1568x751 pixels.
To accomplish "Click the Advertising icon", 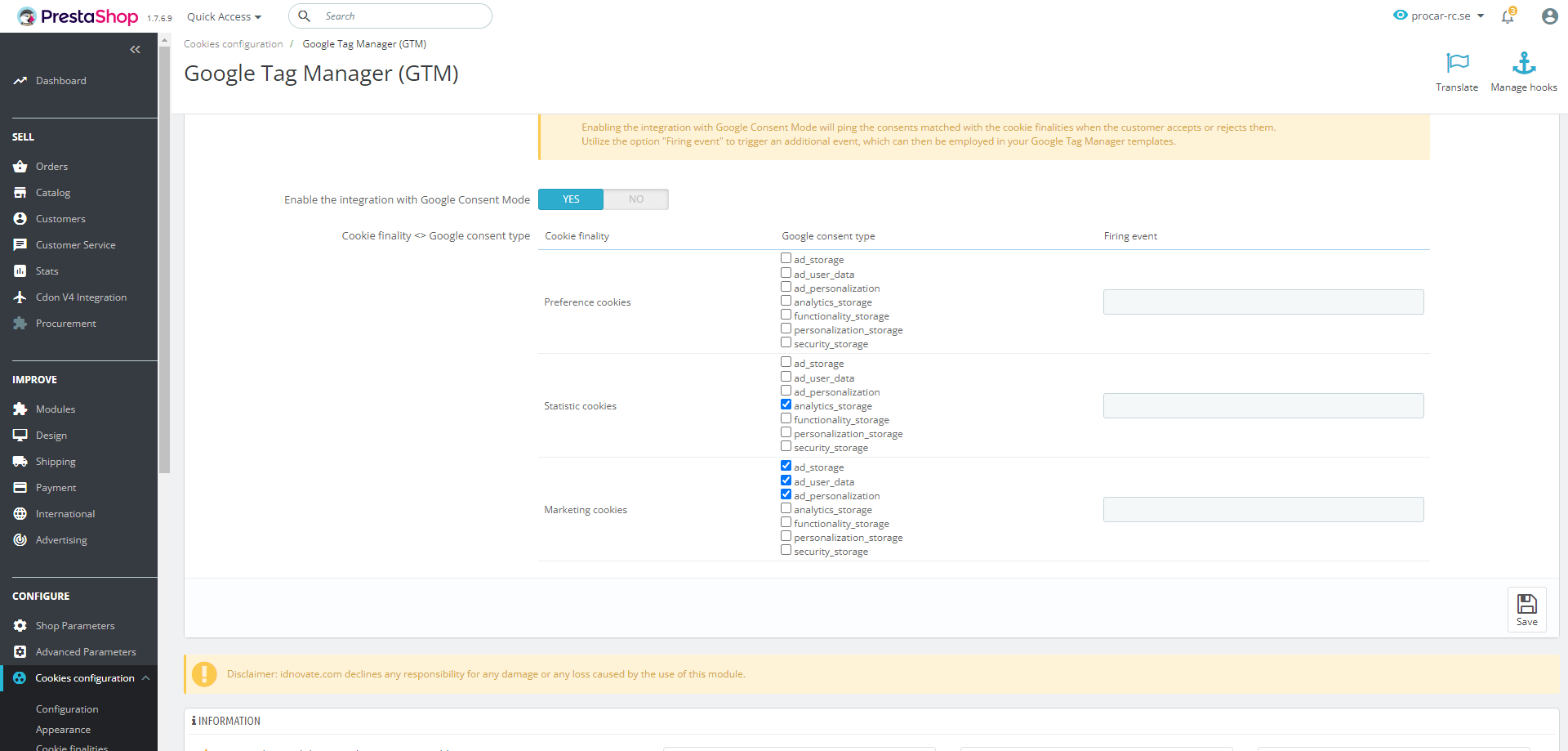I will click(20, 540).
